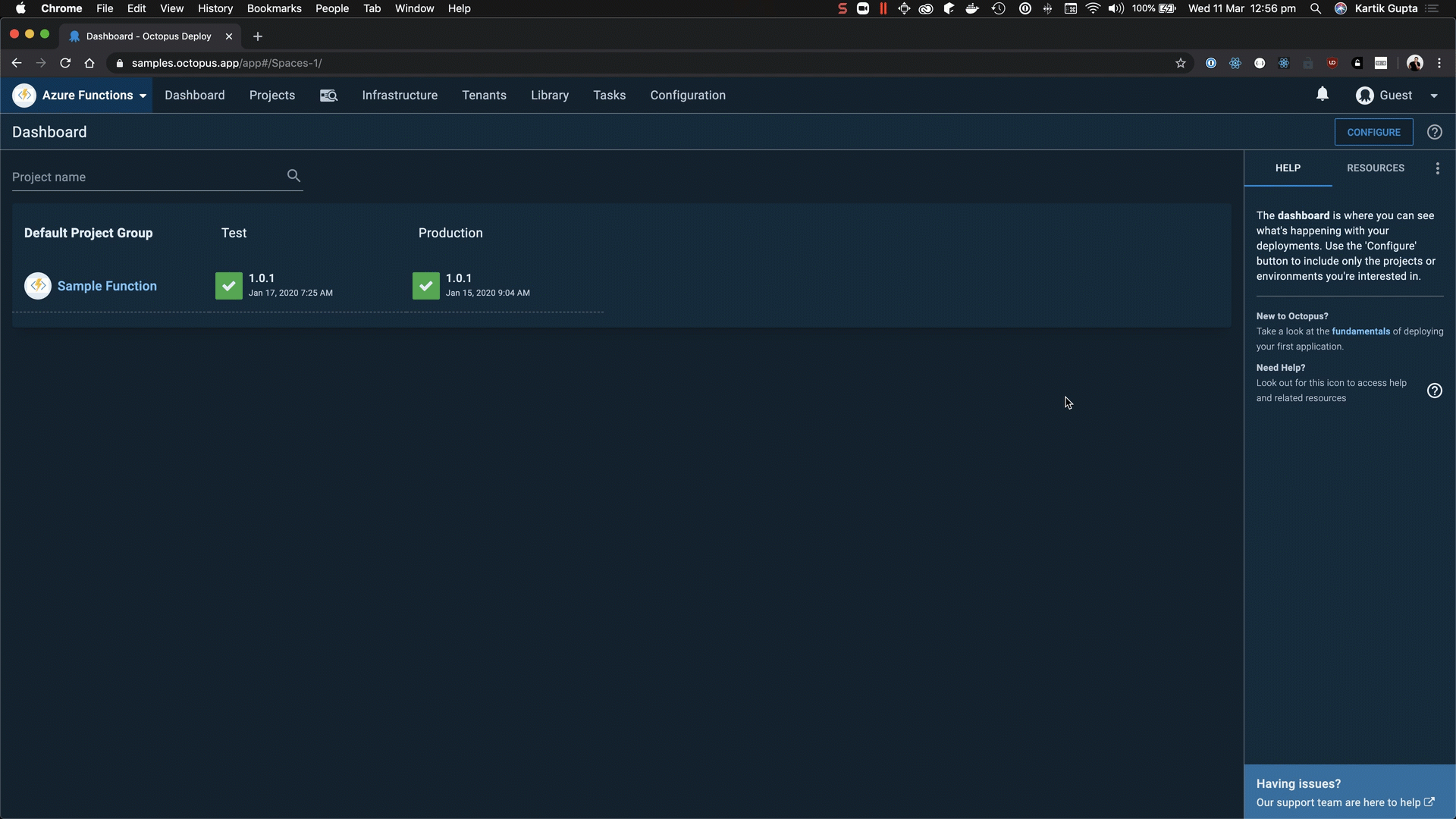Click the CONFIGURE button
This screenshot has height=819, width=1456.
pos(1373,132)
